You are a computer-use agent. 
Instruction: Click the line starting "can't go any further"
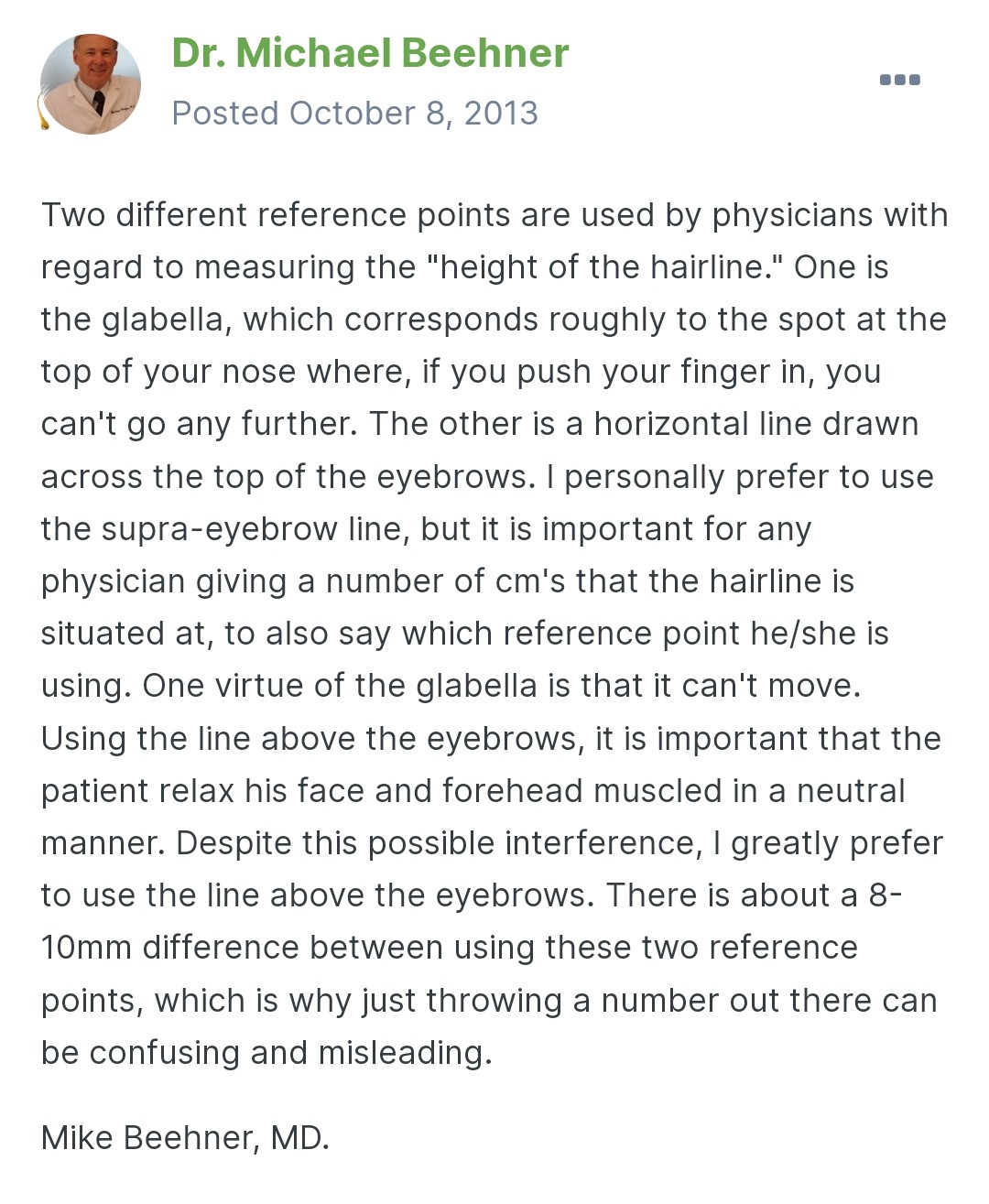click(480, 424)
